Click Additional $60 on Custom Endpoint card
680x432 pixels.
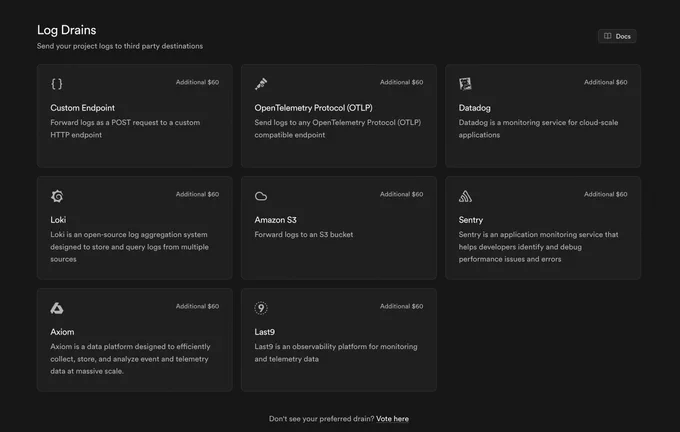coord(197,82)
